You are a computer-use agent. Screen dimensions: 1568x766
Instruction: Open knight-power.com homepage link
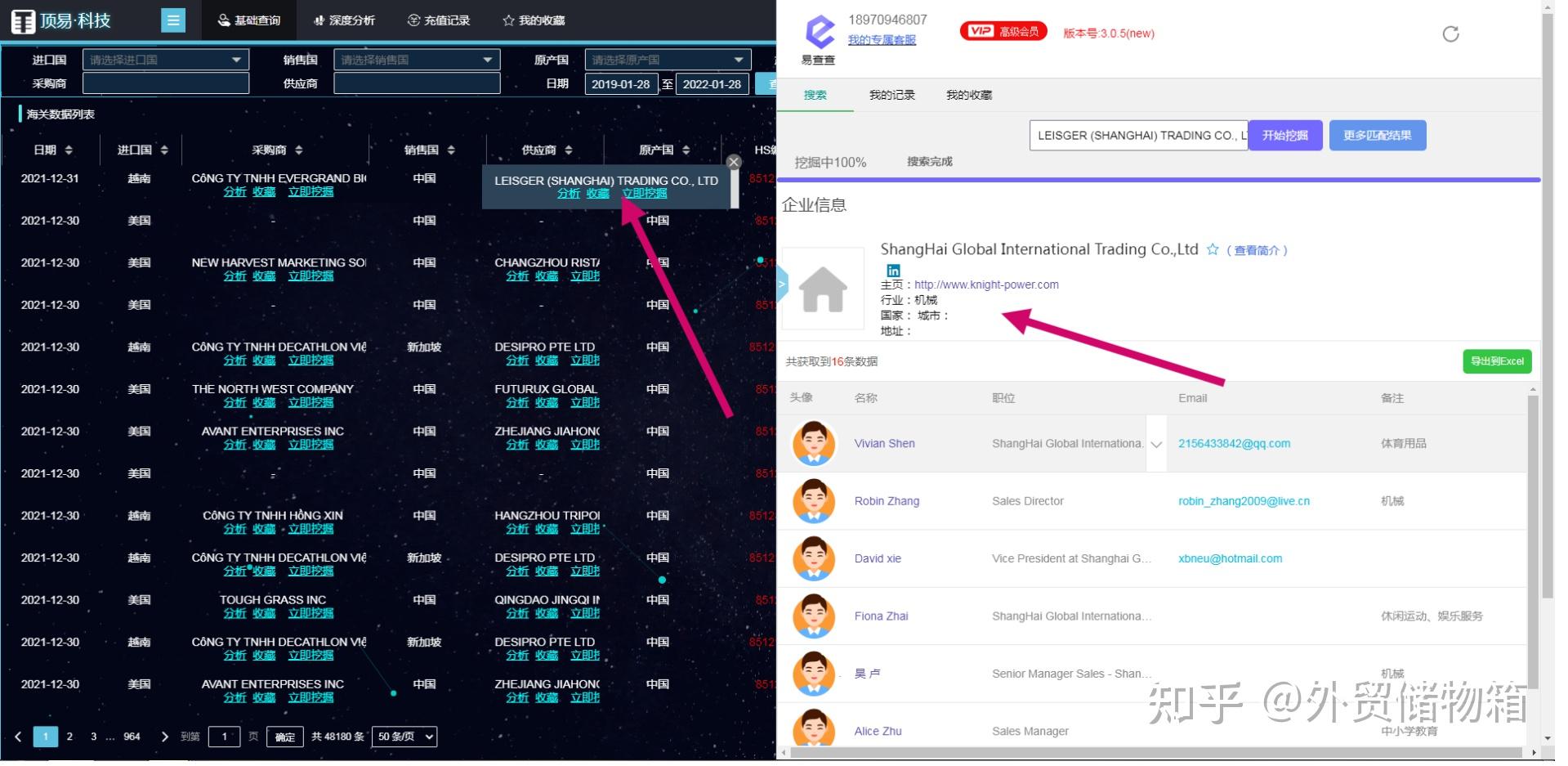click(986, 284)
